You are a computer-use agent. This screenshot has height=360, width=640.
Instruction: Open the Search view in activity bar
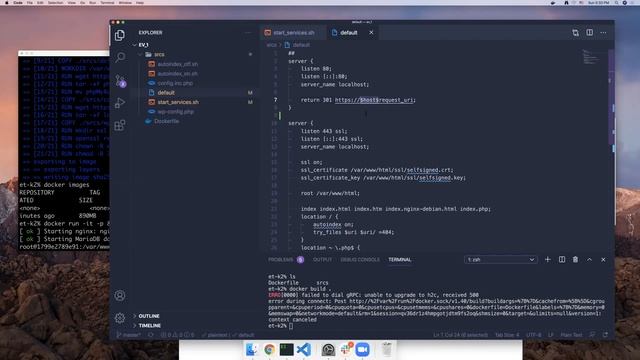pos(120,57)
